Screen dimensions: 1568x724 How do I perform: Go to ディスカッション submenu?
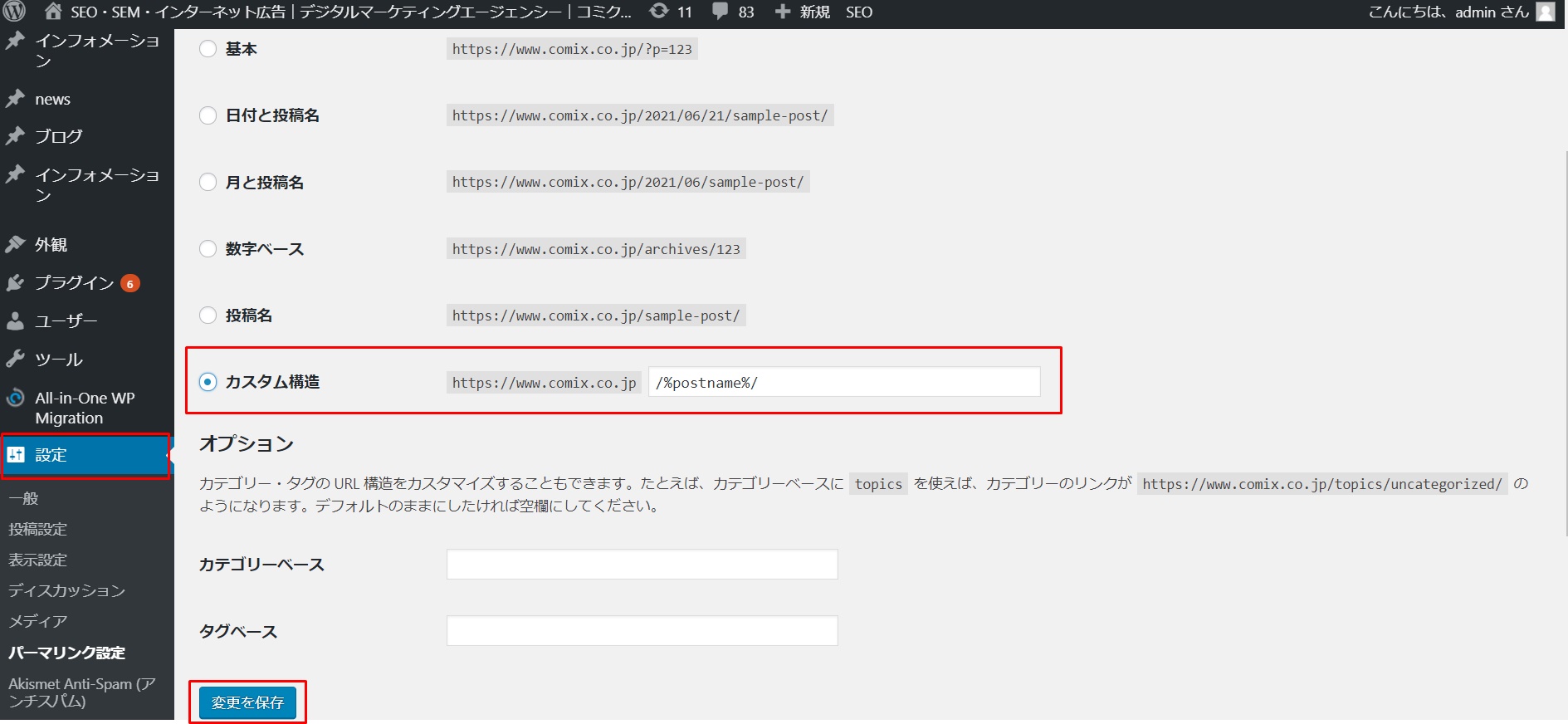(66, 590)
